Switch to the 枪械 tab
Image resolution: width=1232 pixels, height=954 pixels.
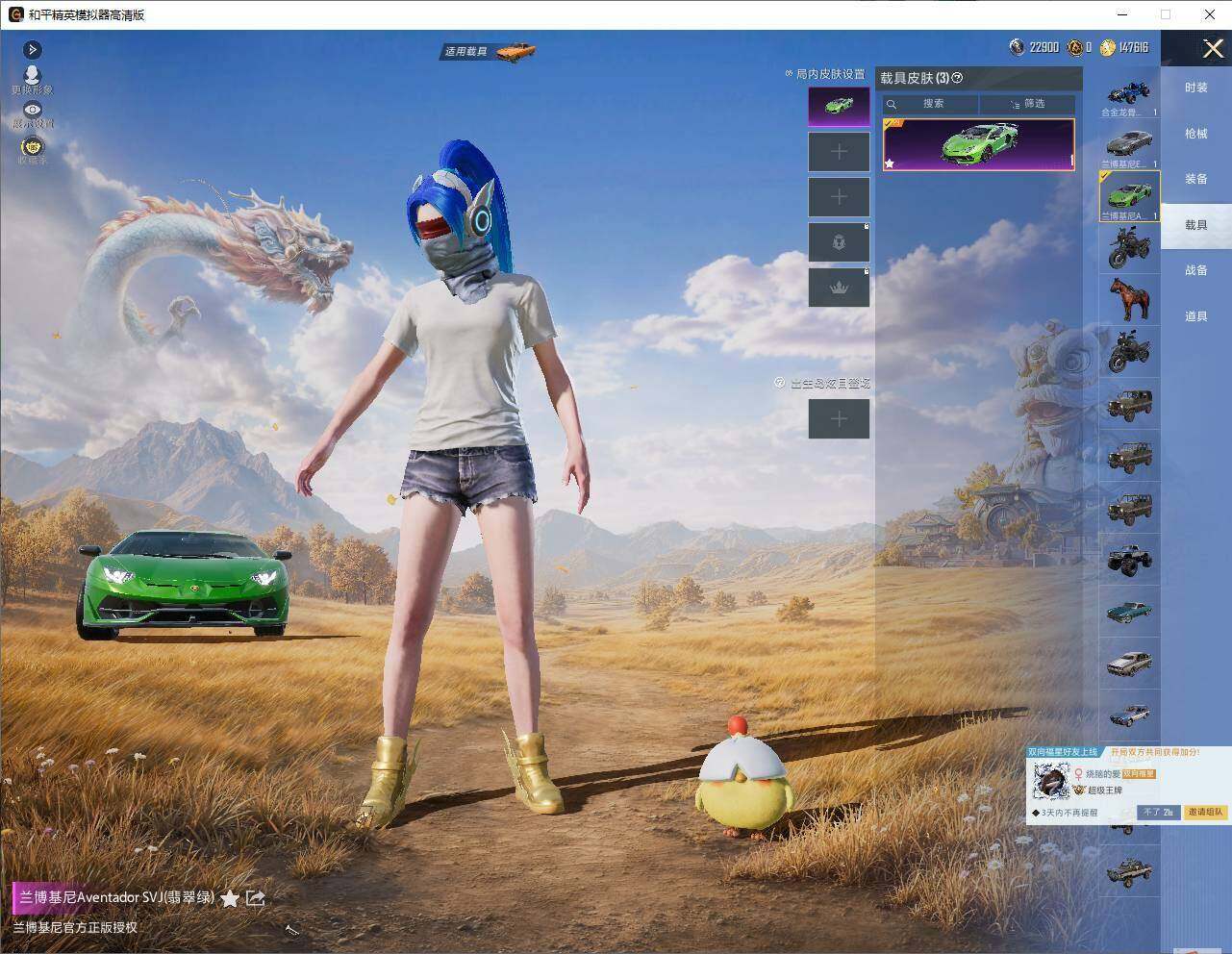coord(1195,134)
